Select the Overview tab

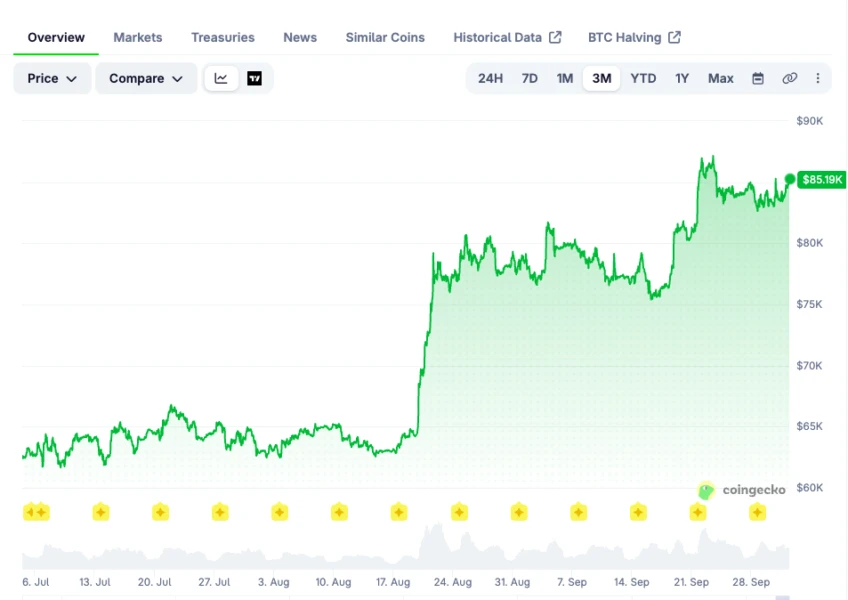56,37
